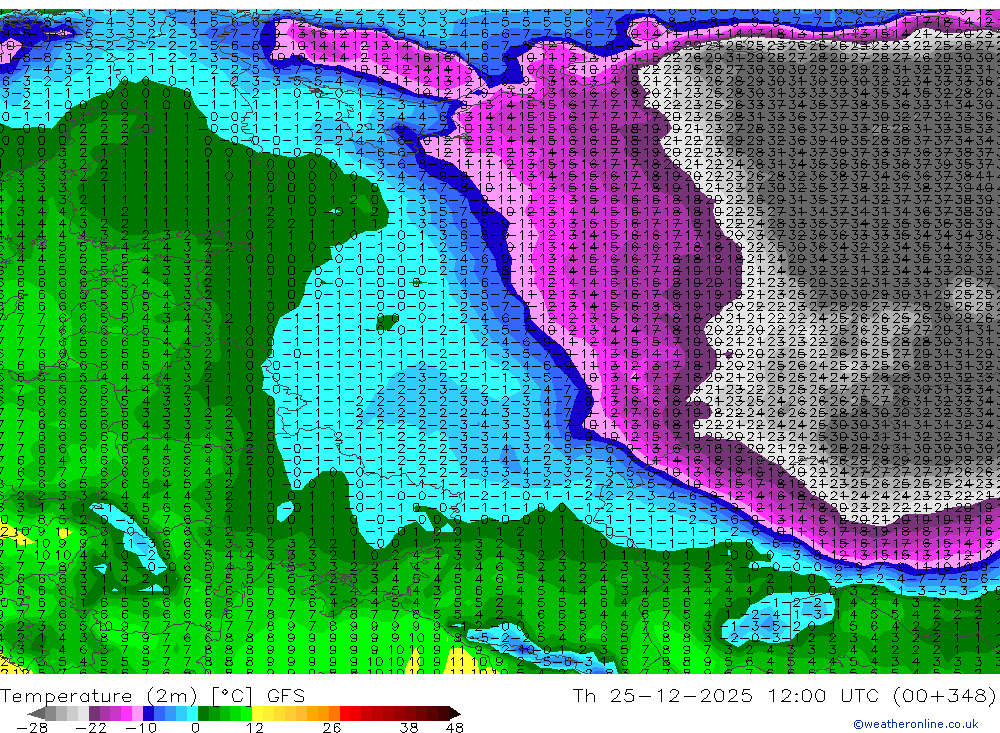Image resolution: width=1000 pixels, height=733 pixels.
Task: Click the bright yellow swatch above 12
Action: (x=258, y=713)
